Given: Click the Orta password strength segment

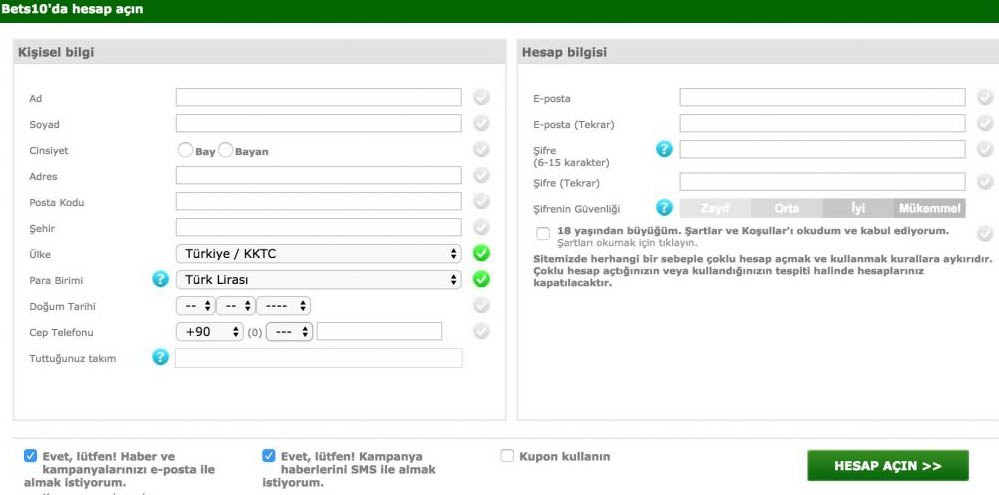Looking at the screenshot, I should click(787, 208).
